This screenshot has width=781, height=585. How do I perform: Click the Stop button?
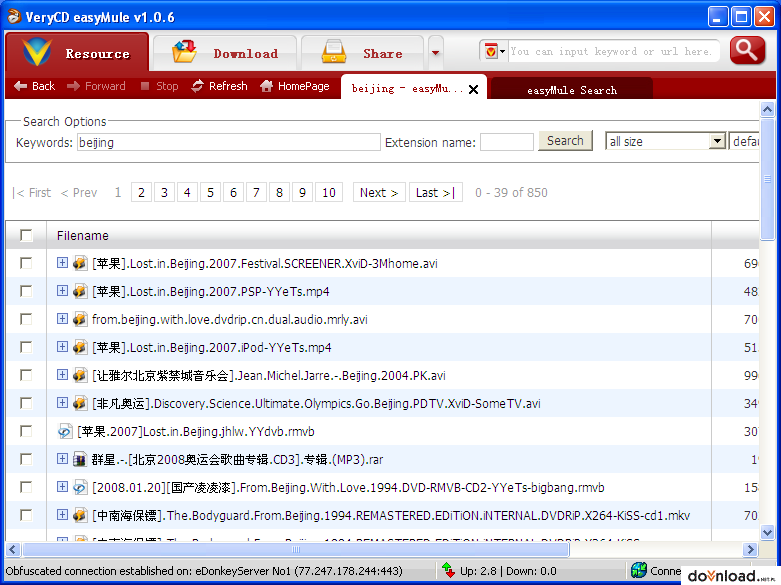coord(159,86)
